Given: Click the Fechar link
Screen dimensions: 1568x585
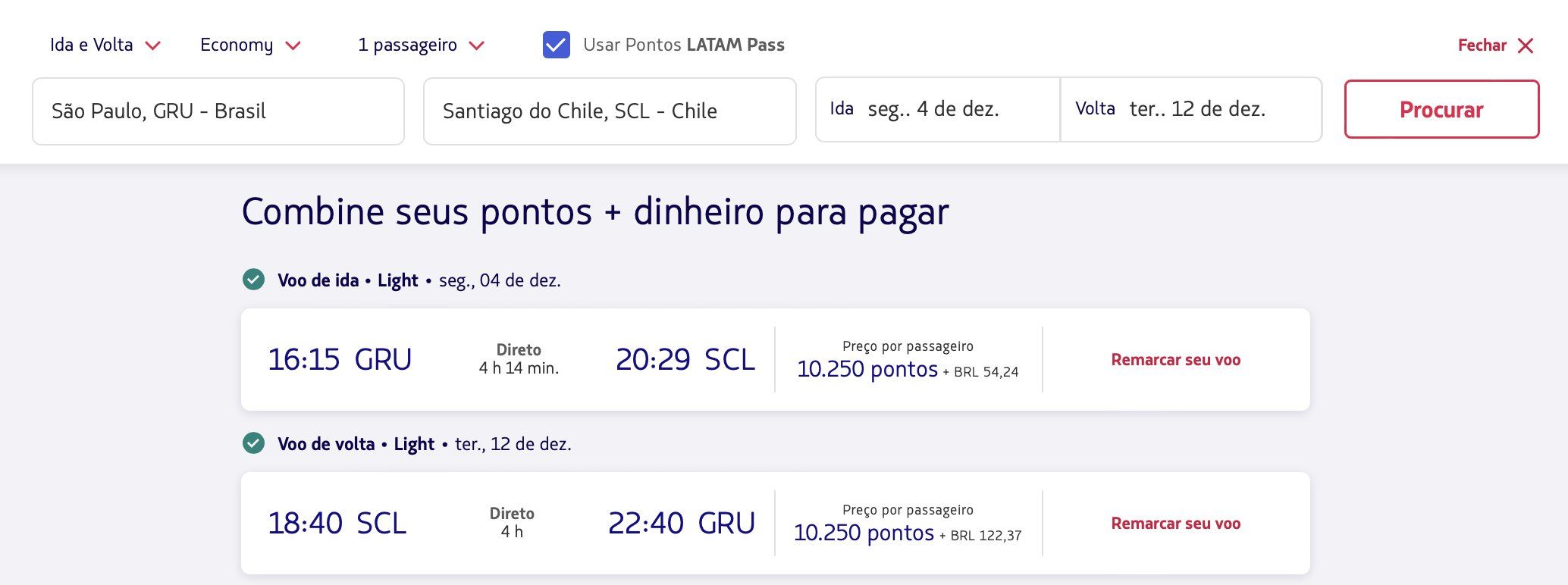Looking at the screenshot, I should [x=1482, y=45].
